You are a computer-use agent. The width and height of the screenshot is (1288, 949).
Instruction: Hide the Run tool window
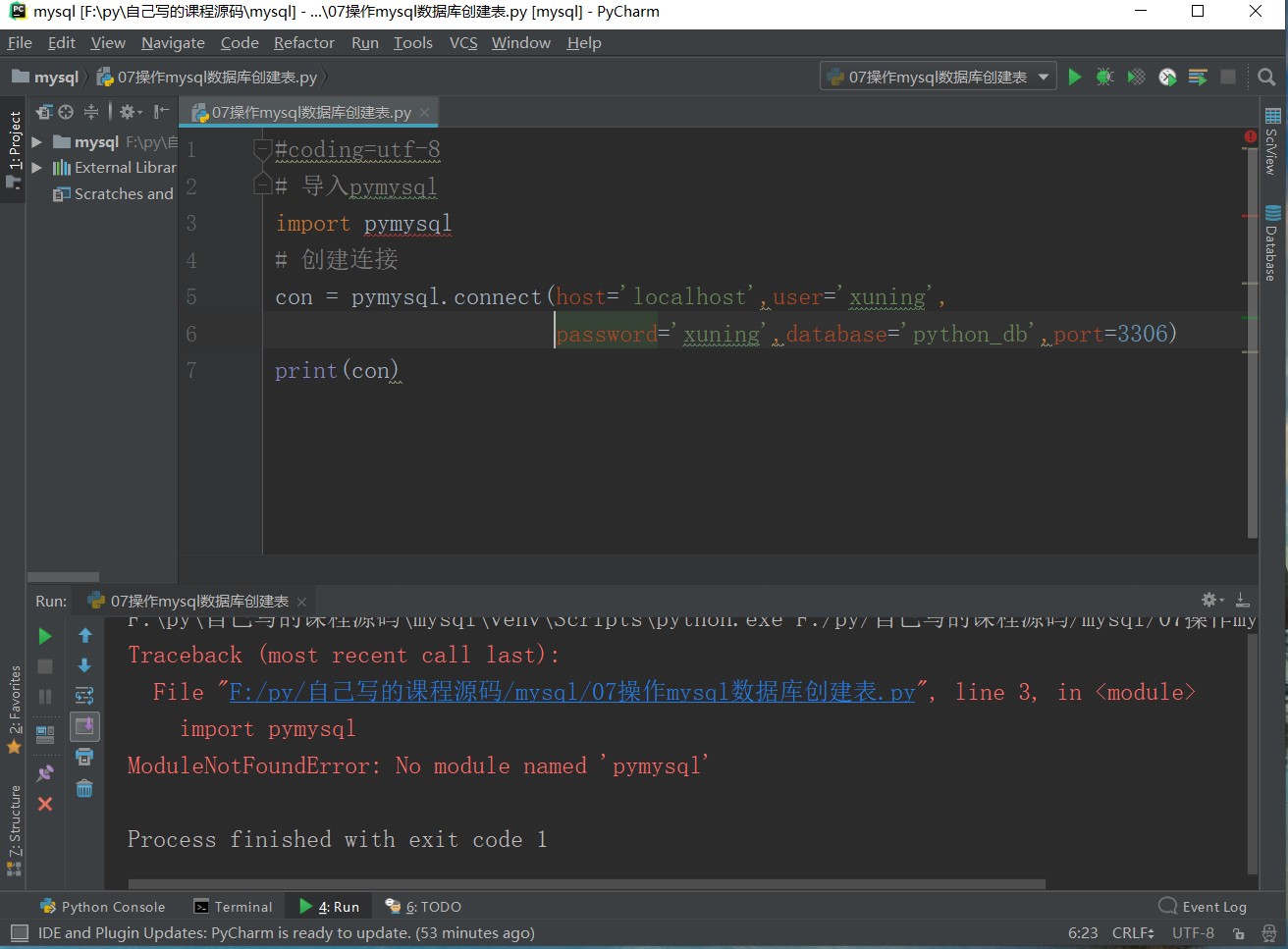(x=1242, y=600)
